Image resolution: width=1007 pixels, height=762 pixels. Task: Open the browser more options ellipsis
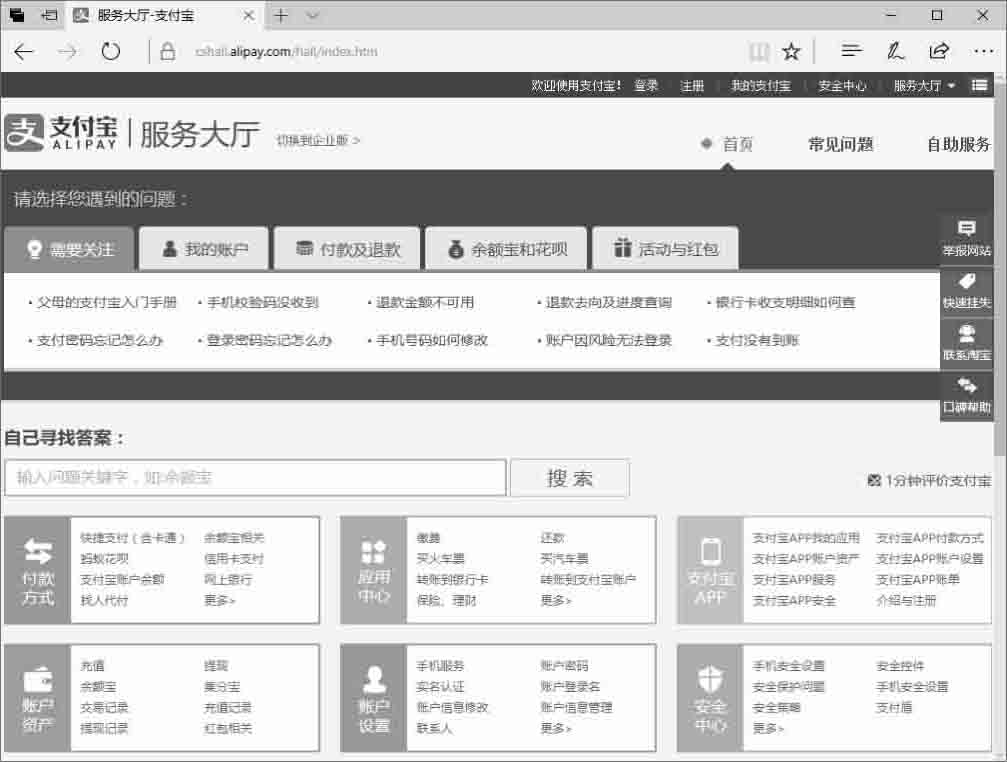click(983, 51)
